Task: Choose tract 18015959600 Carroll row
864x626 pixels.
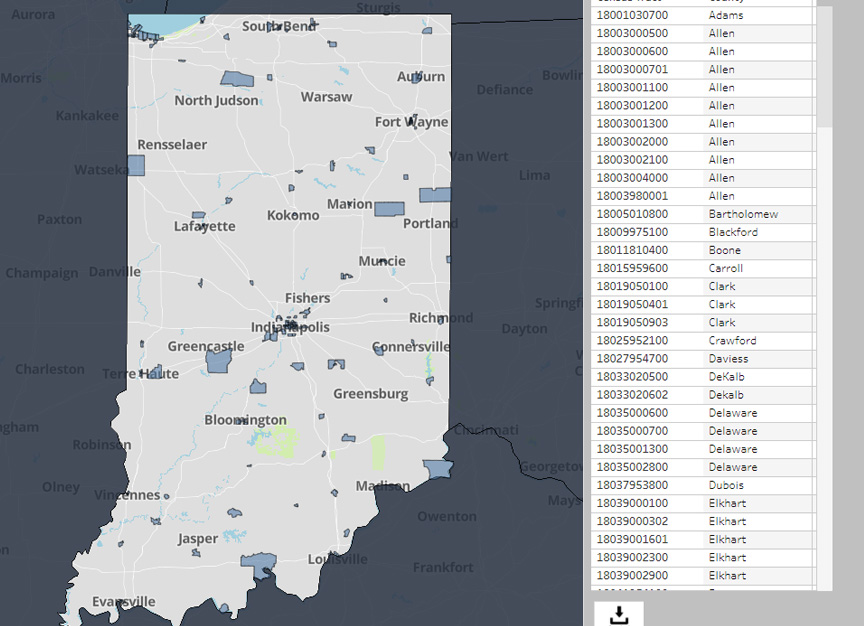Action: 703,268
